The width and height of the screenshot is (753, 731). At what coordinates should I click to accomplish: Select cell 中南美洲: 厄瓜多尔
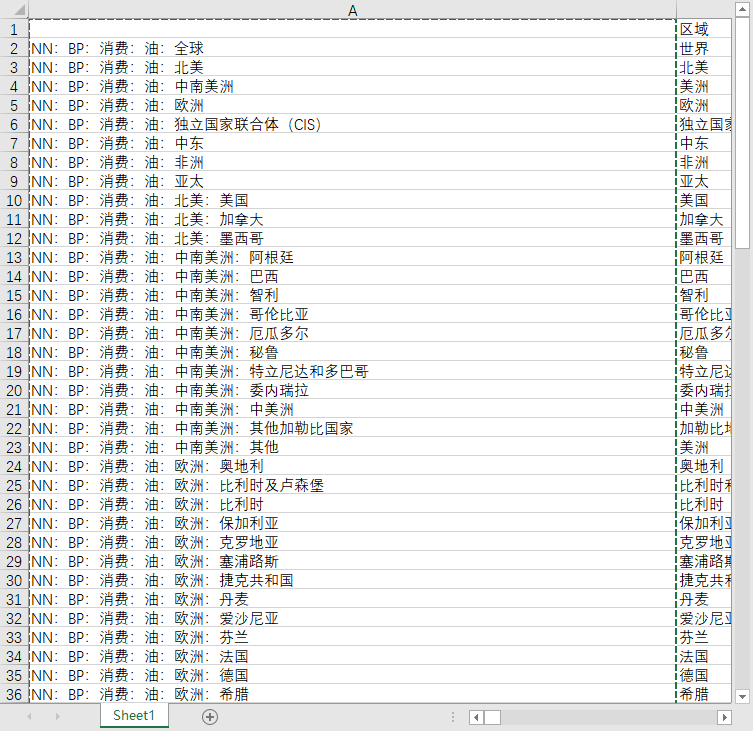(352, 333)
